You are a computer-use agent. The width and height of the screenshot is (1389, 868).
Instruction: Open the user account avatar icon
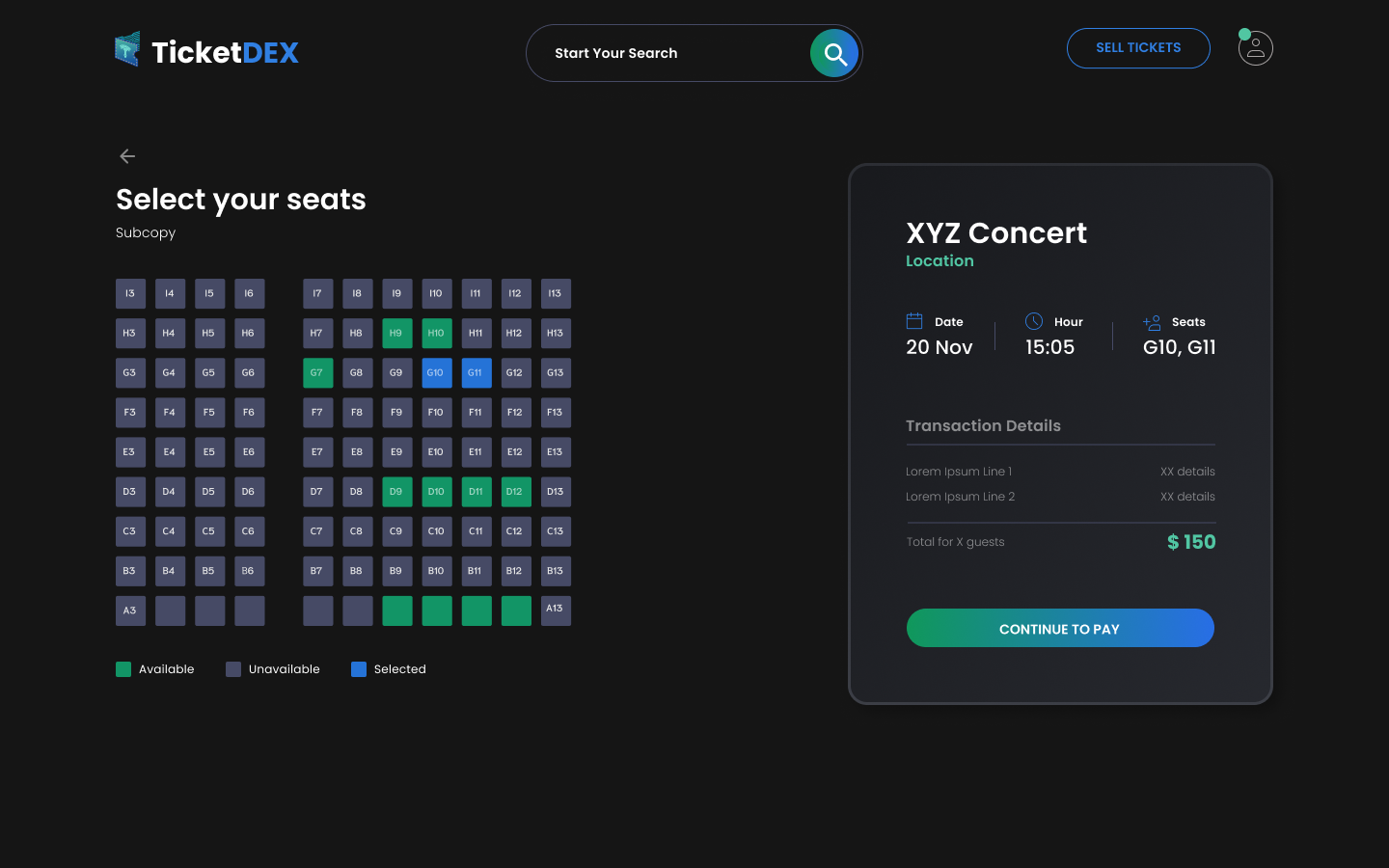coord(1255,47)
